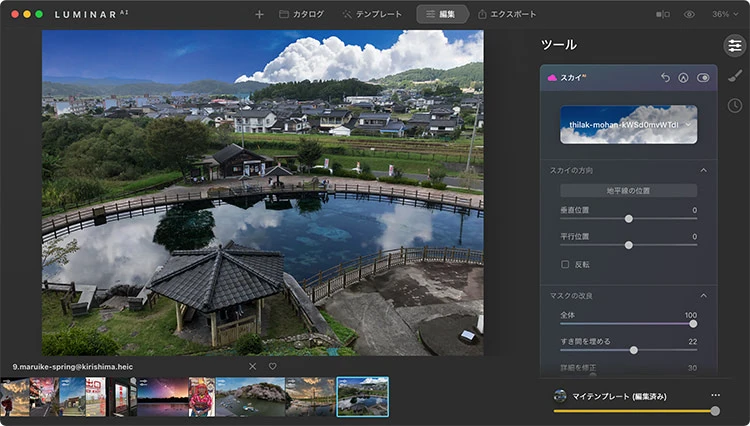The width and height of the screenshot is (750, 426).
Task: Mark photo as favorite with heart icon
Action: [272, 366]
